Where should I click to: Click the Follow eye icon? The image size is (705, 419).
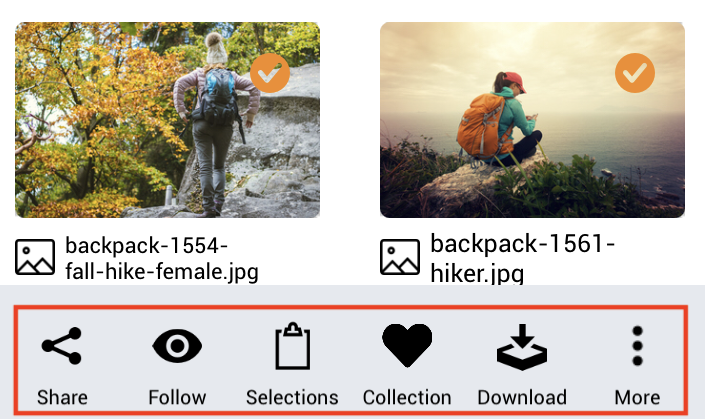coord(177,345)
